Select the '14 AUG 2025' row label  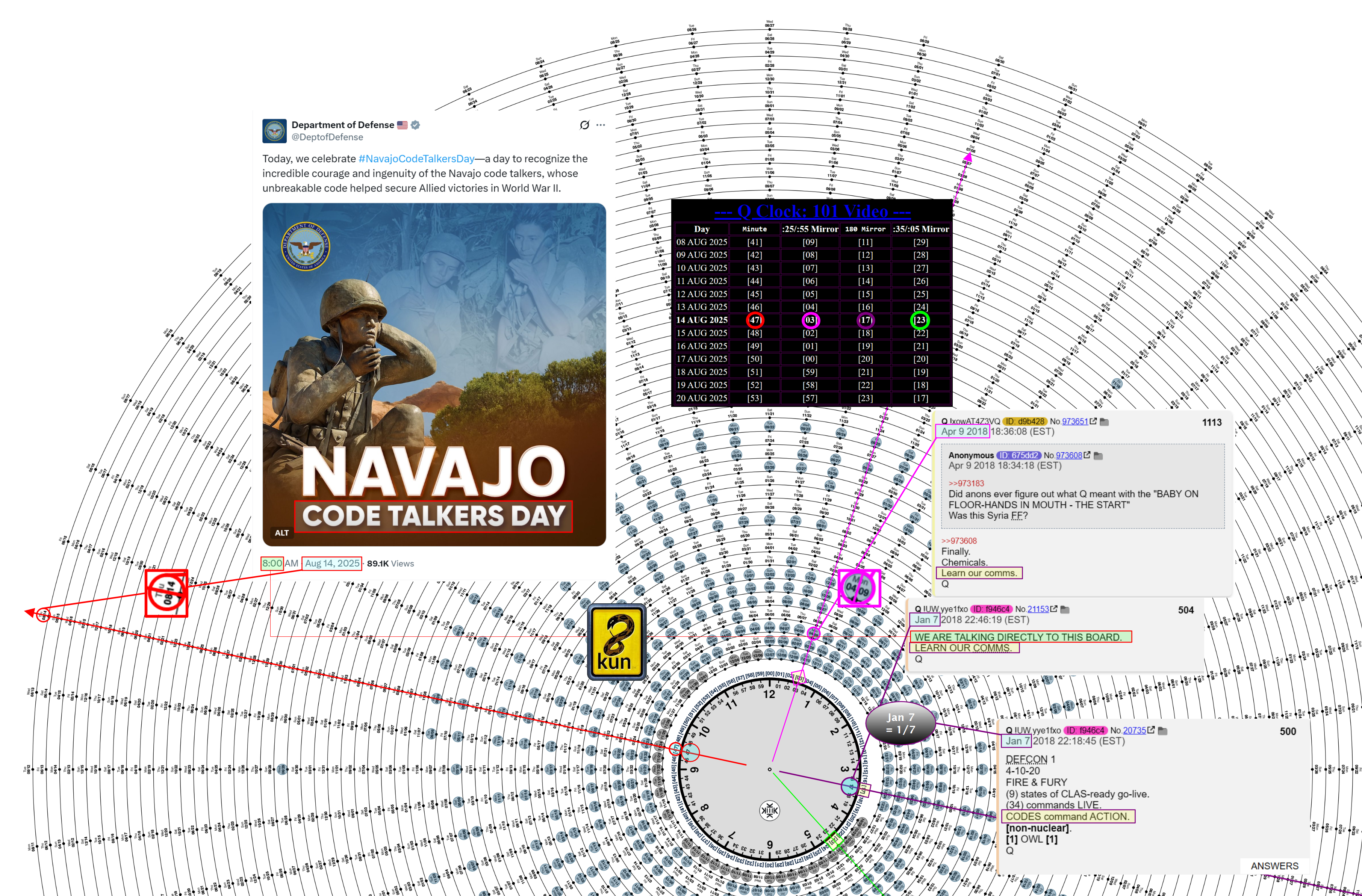(x=702, y=320)
